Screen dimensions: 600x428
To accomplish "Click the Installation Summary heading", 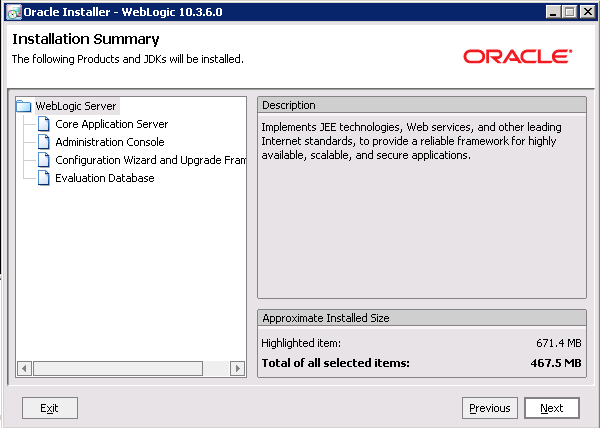I will 86,39.
